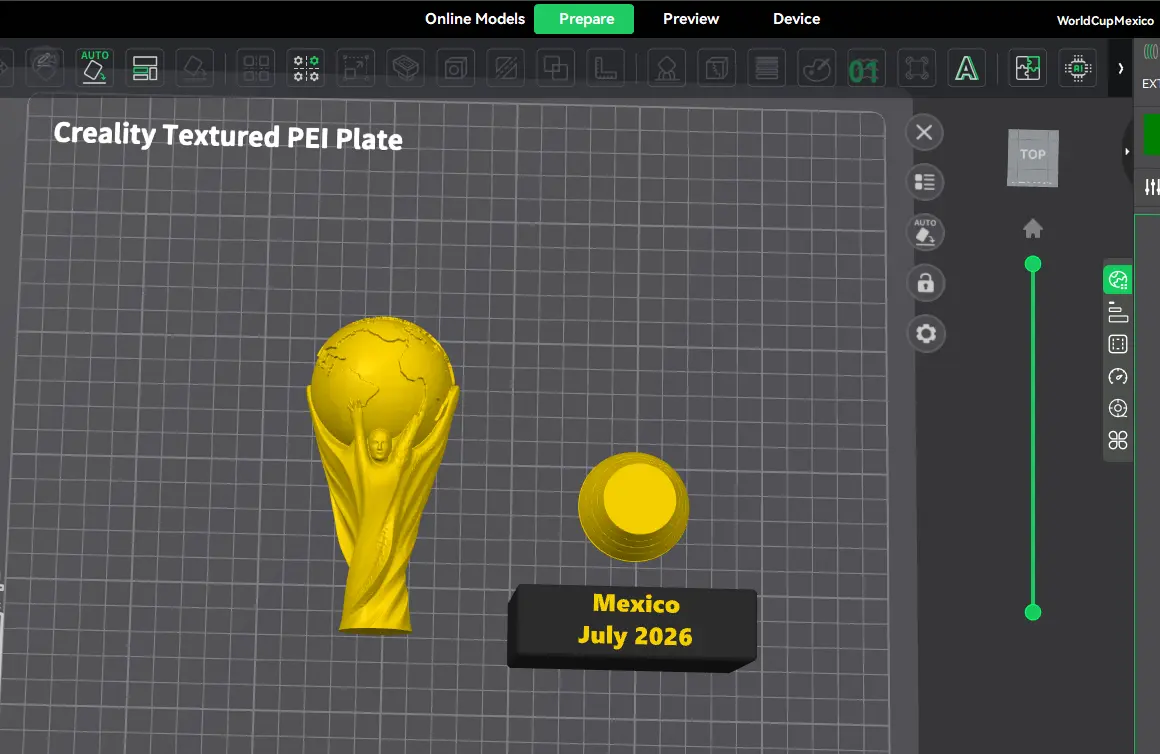Viewport: 1160px width, 754px height.
Task: Click the Auto Orient toolbar icon
Action: tap(95, 68)
